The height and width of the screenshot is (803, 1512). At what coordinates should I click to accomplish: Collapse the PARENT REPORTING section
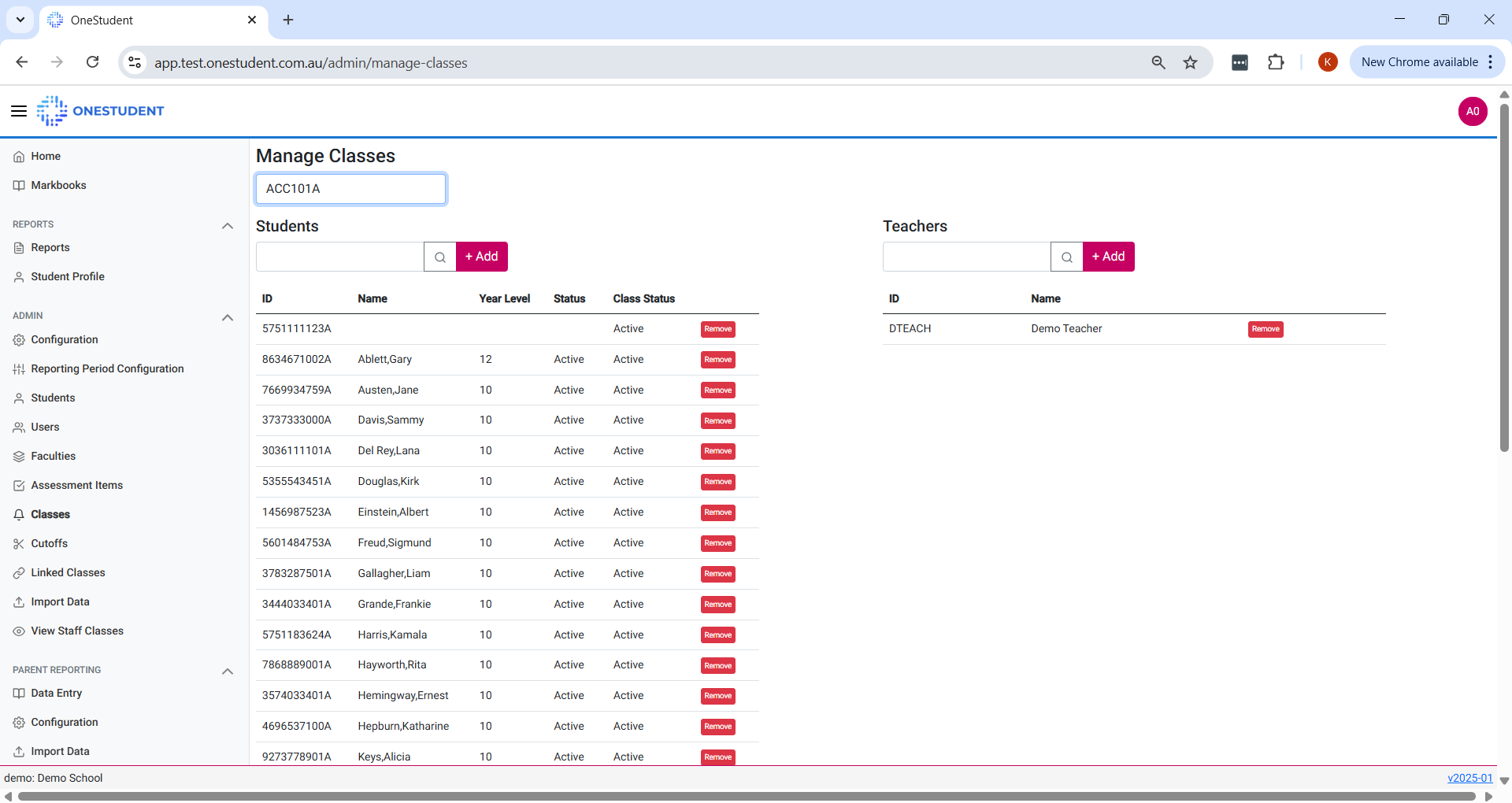coord(228,671)
